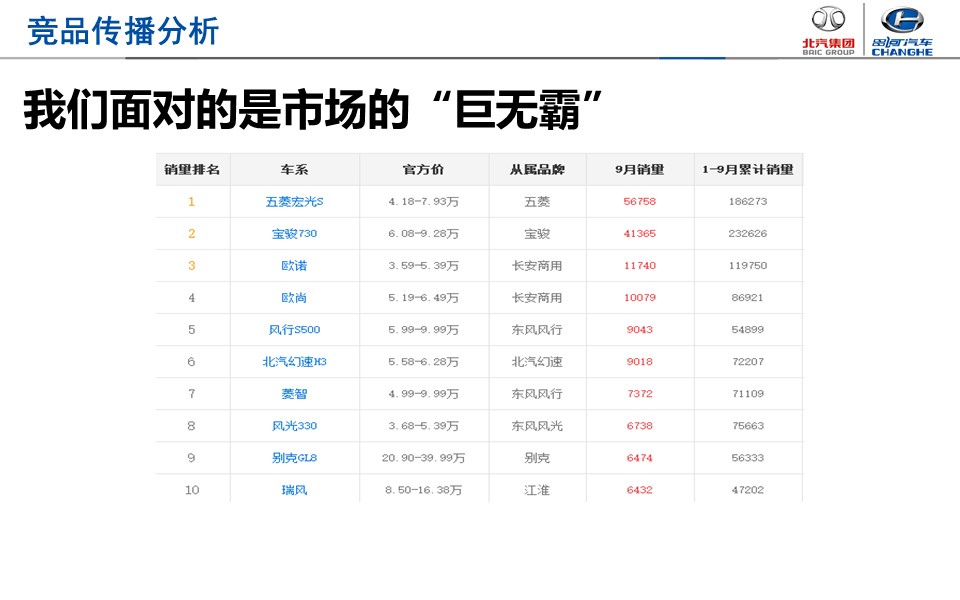Screen dimensions: 960x600
Task: Click the 别克 brand cell
Action: [538, 458]
